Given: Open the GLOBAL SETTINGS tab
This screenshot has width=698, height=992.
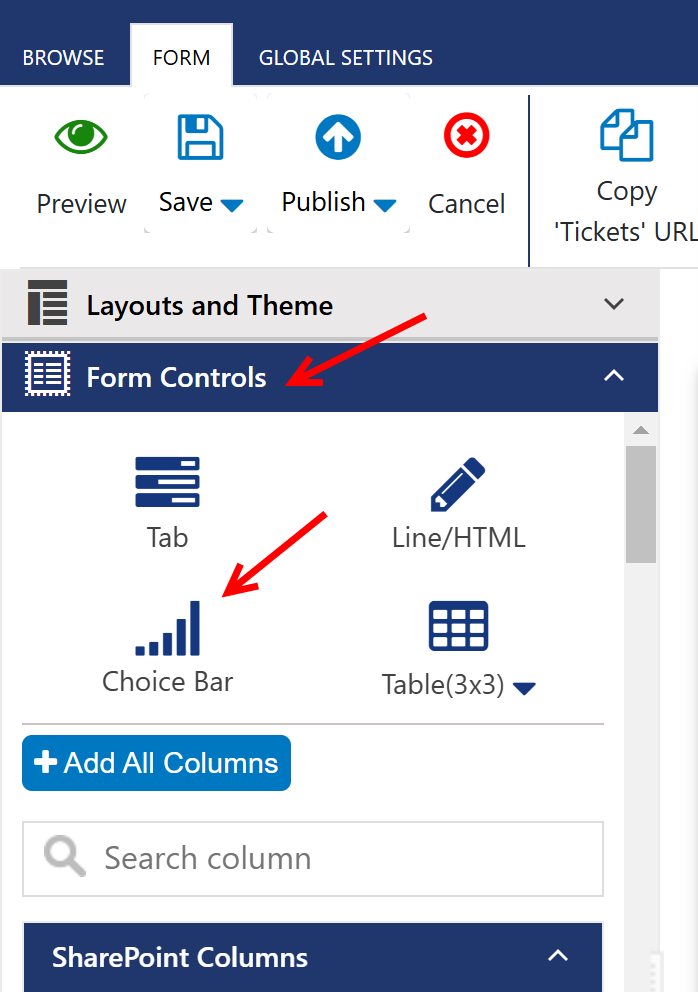Looking at the screenshot, I should 345,58.
